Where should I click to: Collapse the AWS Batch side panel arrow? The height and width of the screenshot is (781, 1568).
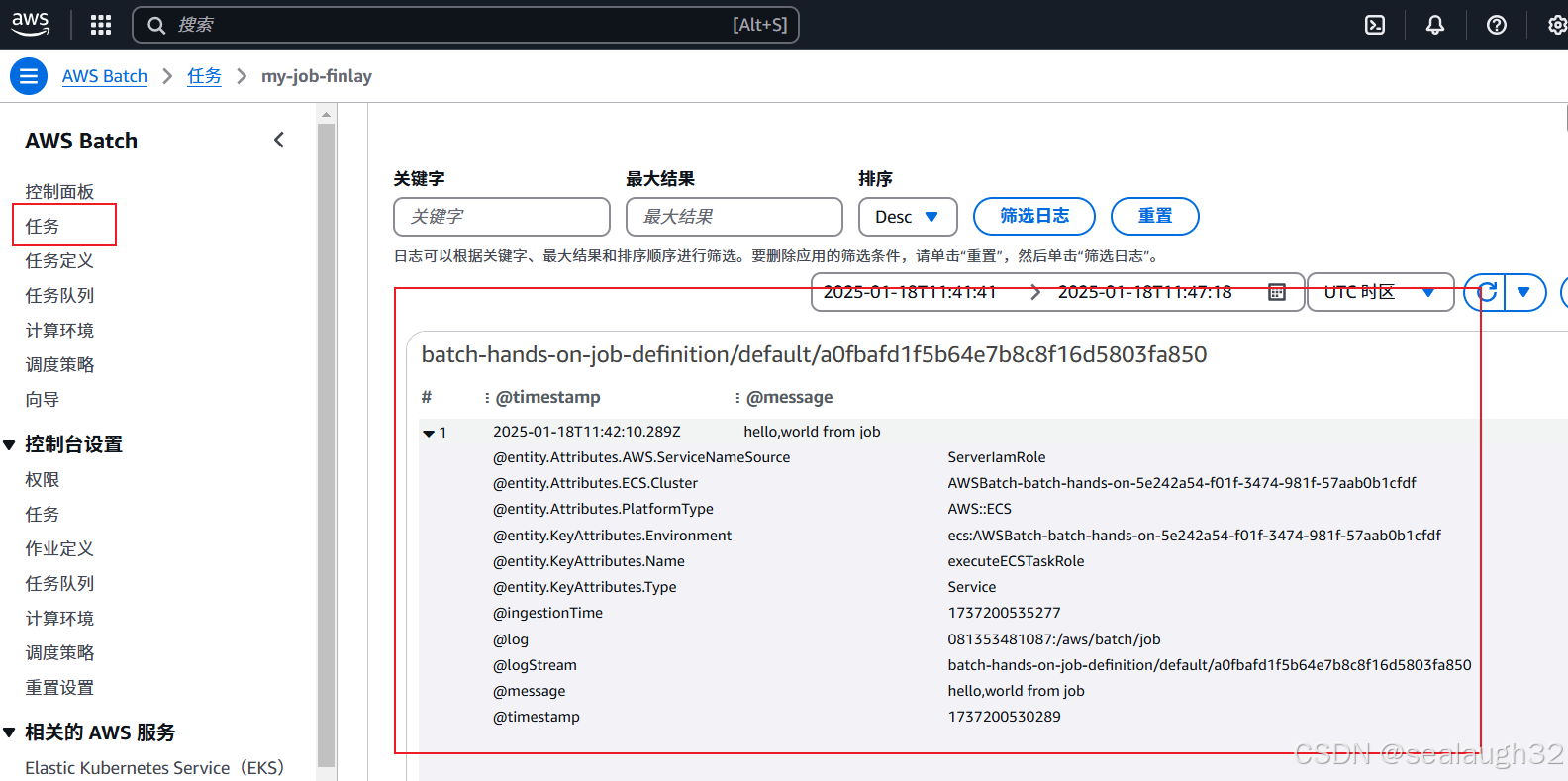pos(279,140)
